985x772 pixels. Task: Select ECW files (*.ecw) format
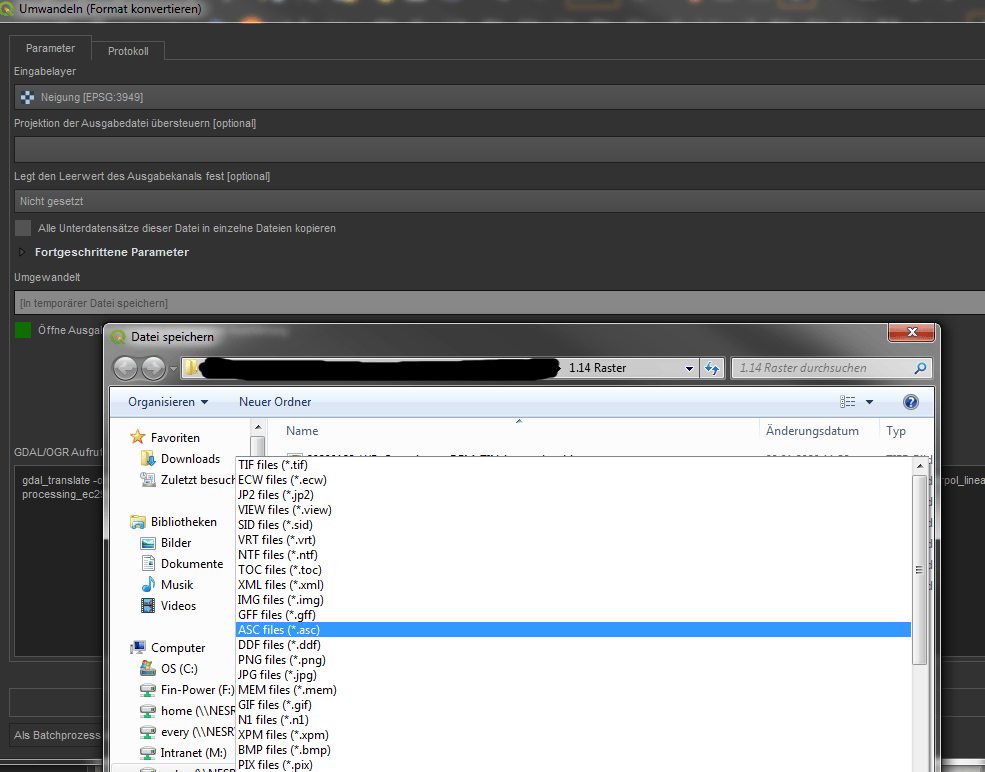tap(574, 480)
